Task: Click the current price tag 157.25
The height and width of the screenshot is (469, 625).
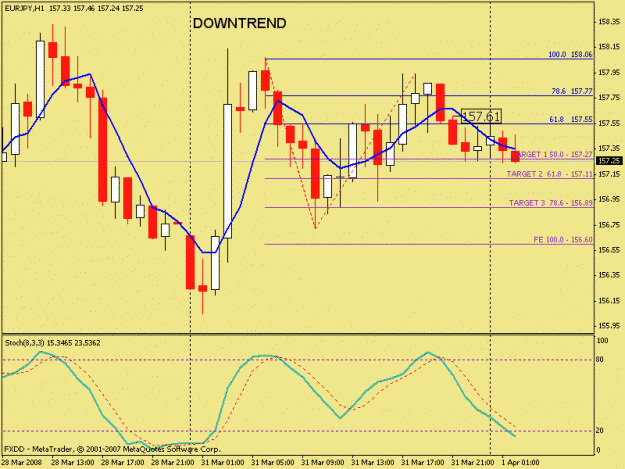Action: click(609, 161)
